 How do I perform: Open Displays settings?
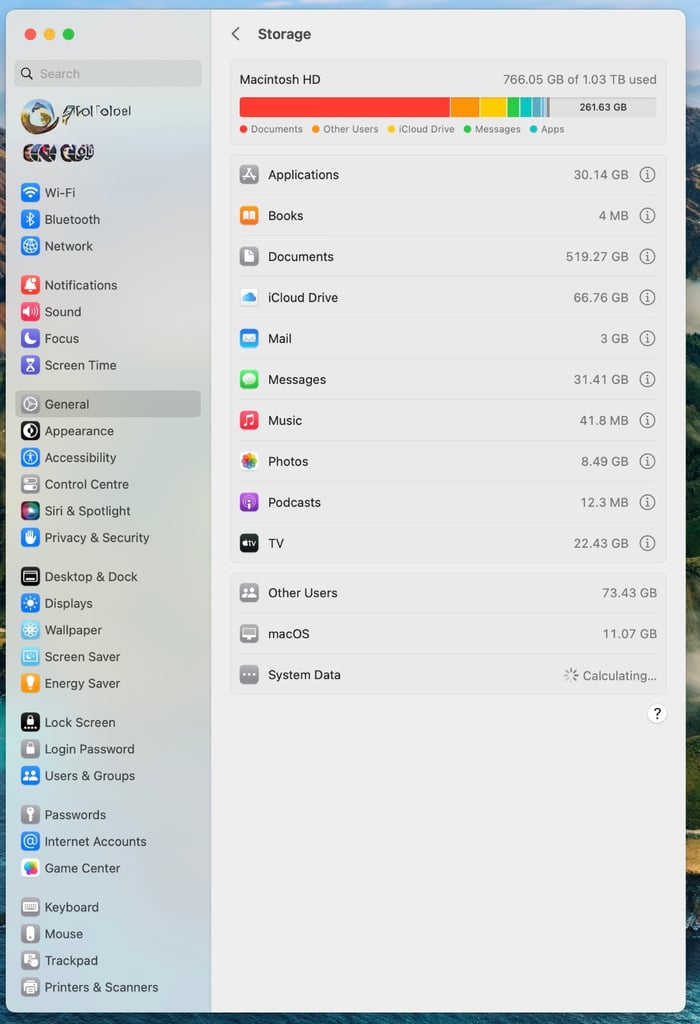click(108, 603)
